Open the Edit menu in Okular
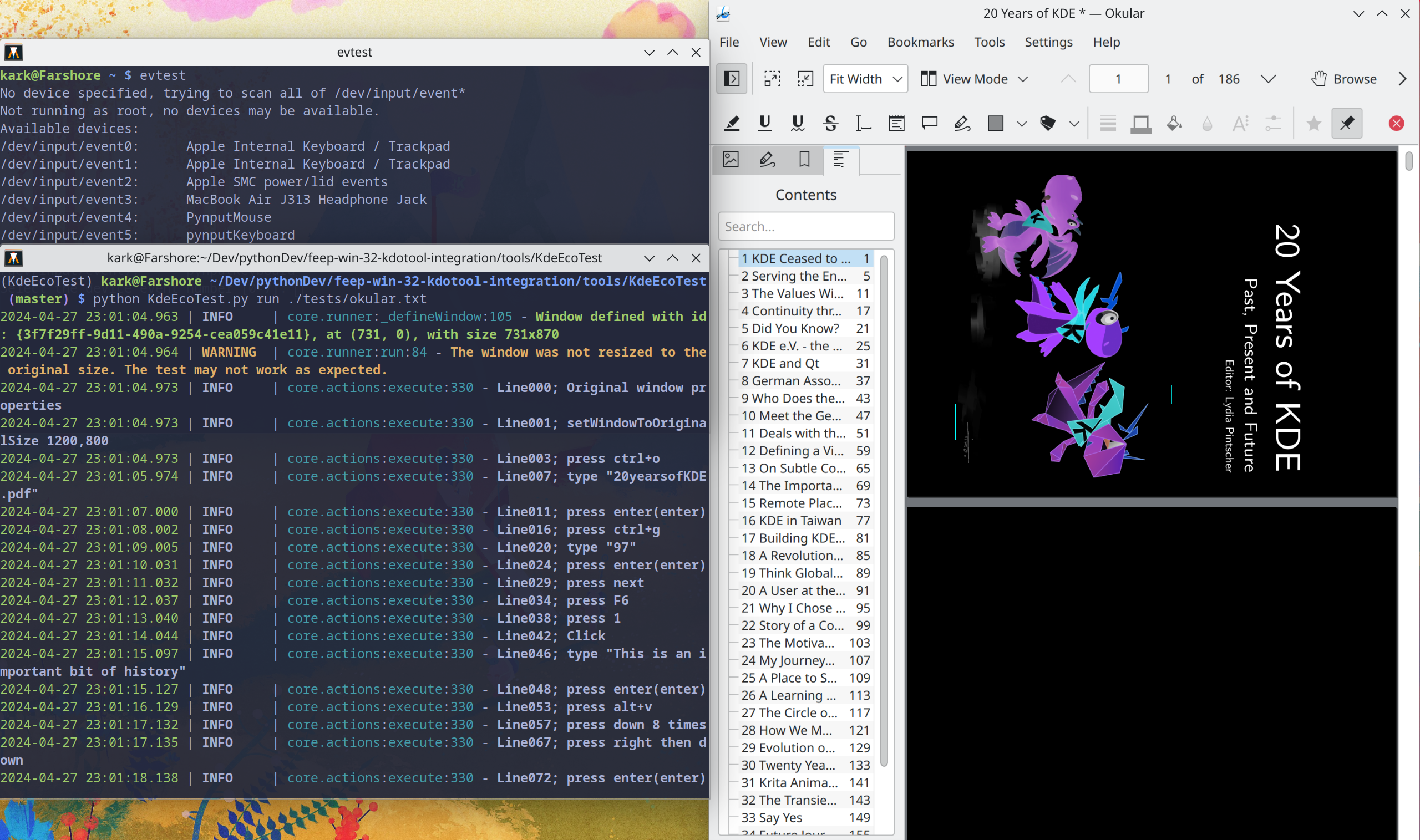Viewport: 1420px width, 840px height. tap(819, 42)
